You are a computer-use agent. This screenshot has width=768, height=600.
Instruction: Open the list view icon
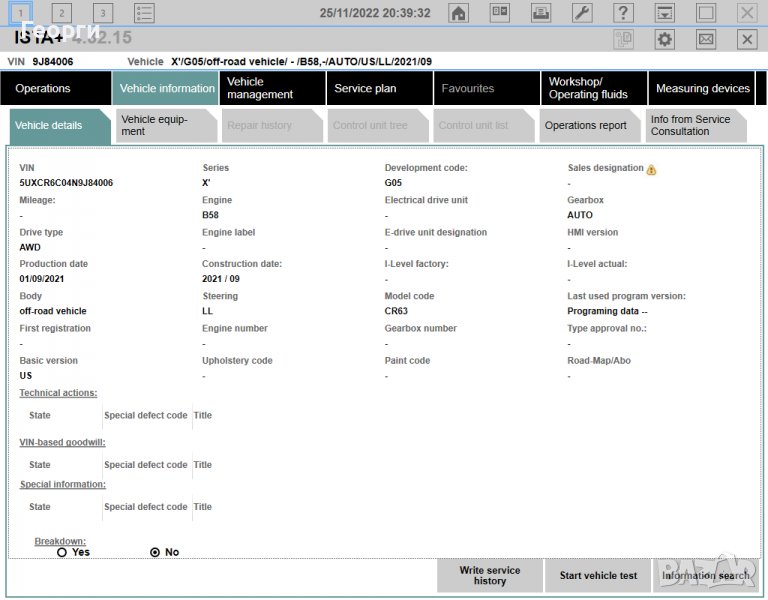click(144, 13)
